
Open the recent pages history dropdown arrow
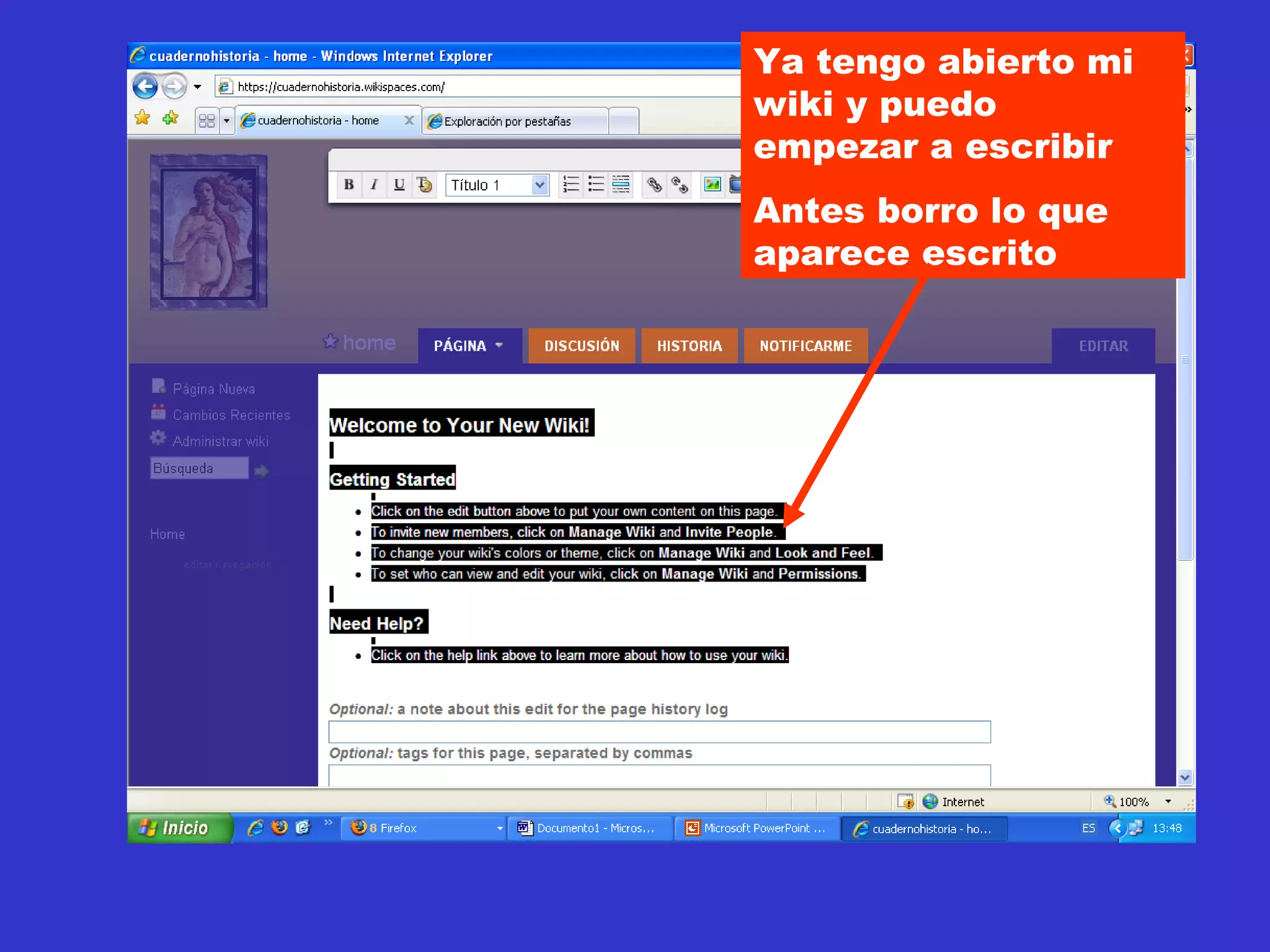[197, 87]
